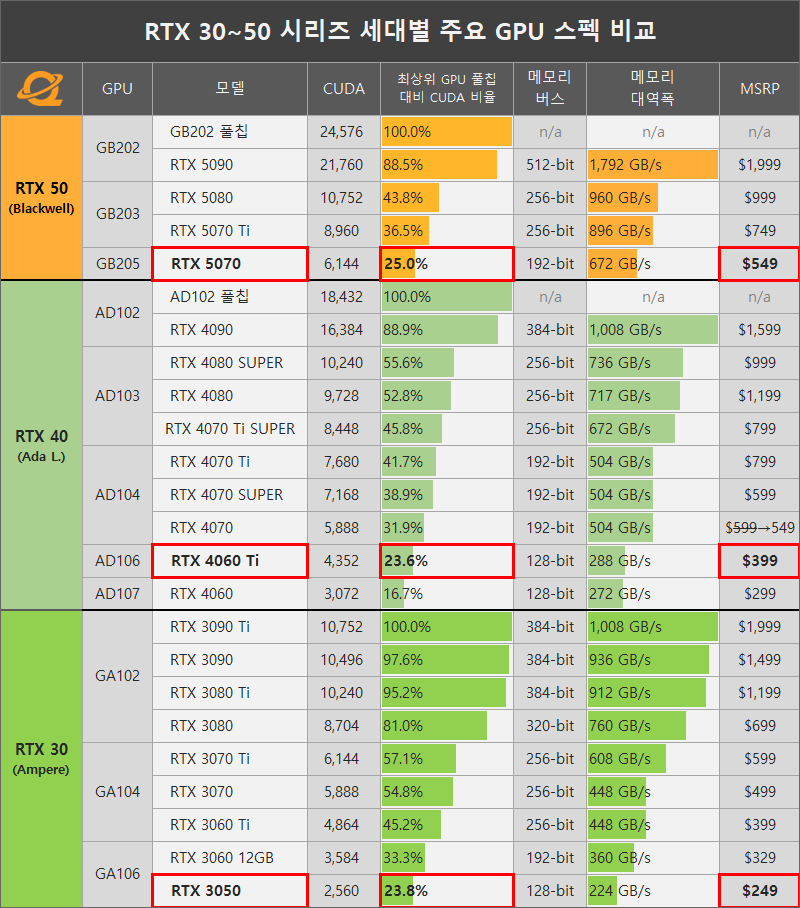Click the highlighted RTX 4060 Ti model cell

point(230,561)
